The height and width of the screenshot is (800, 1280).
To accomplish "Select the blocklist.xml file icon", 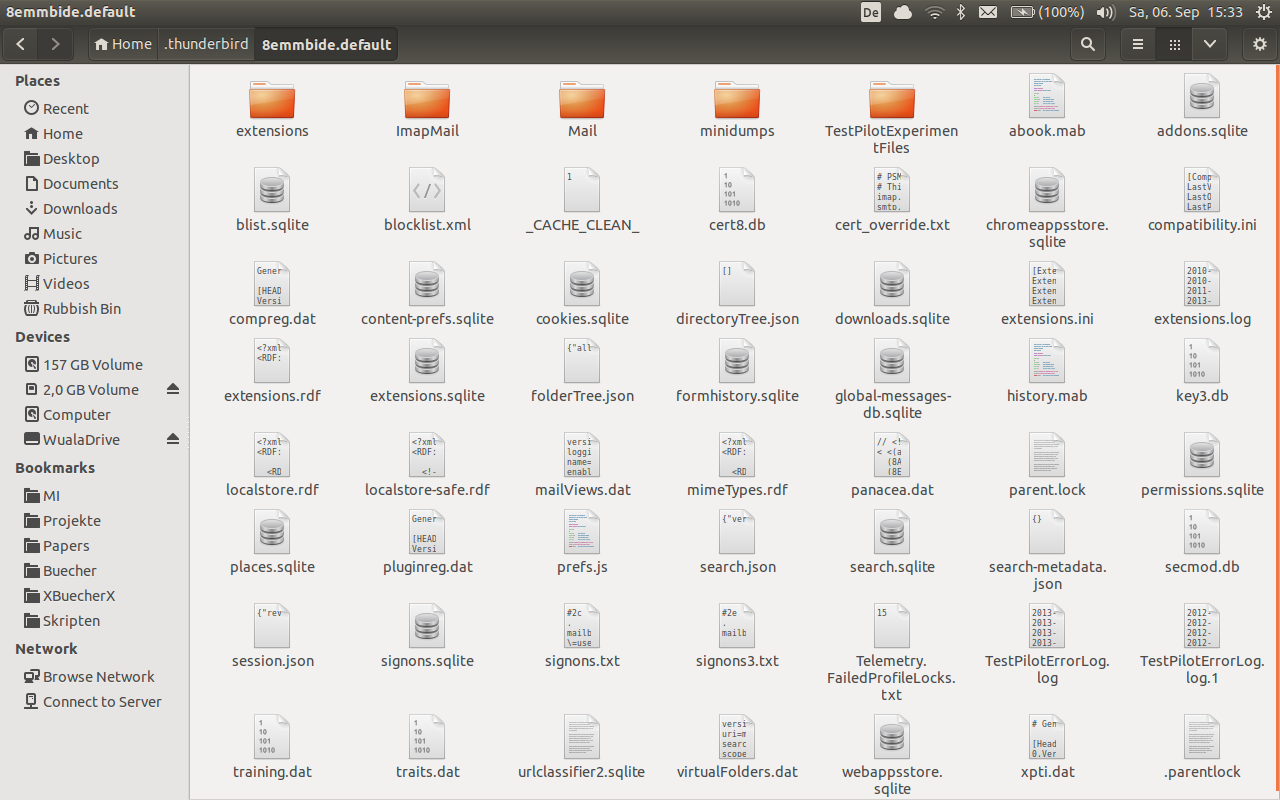I will click(427, 190).
